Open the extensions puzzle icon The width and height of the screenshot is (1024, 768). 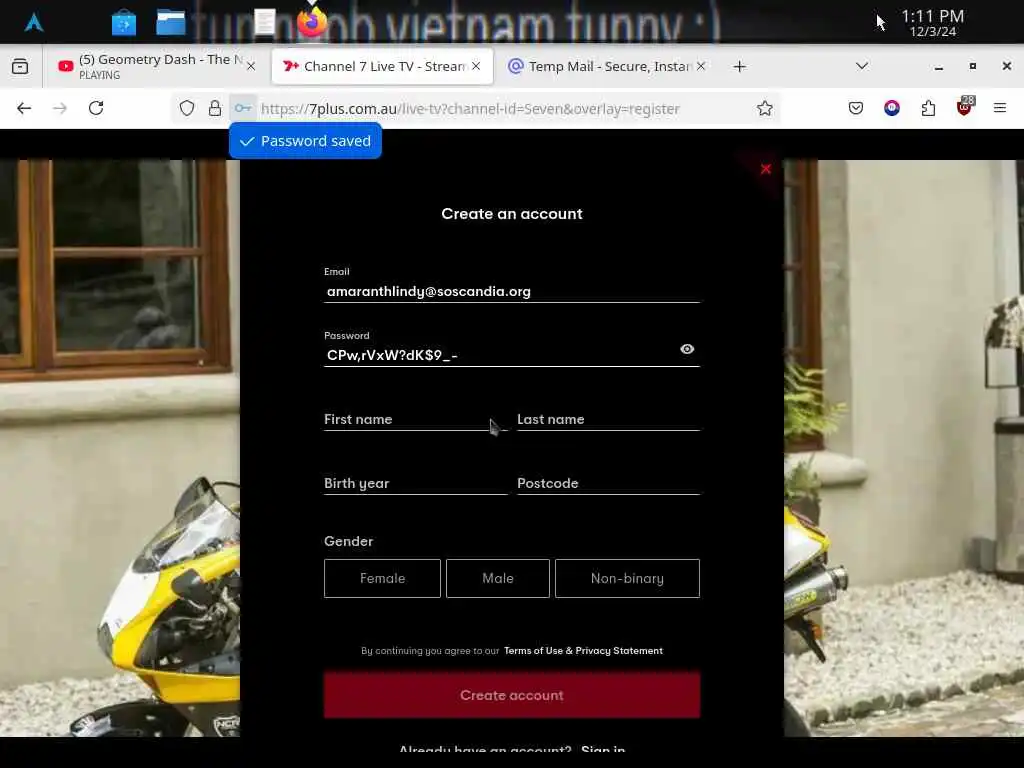click(x=928, y=108)
